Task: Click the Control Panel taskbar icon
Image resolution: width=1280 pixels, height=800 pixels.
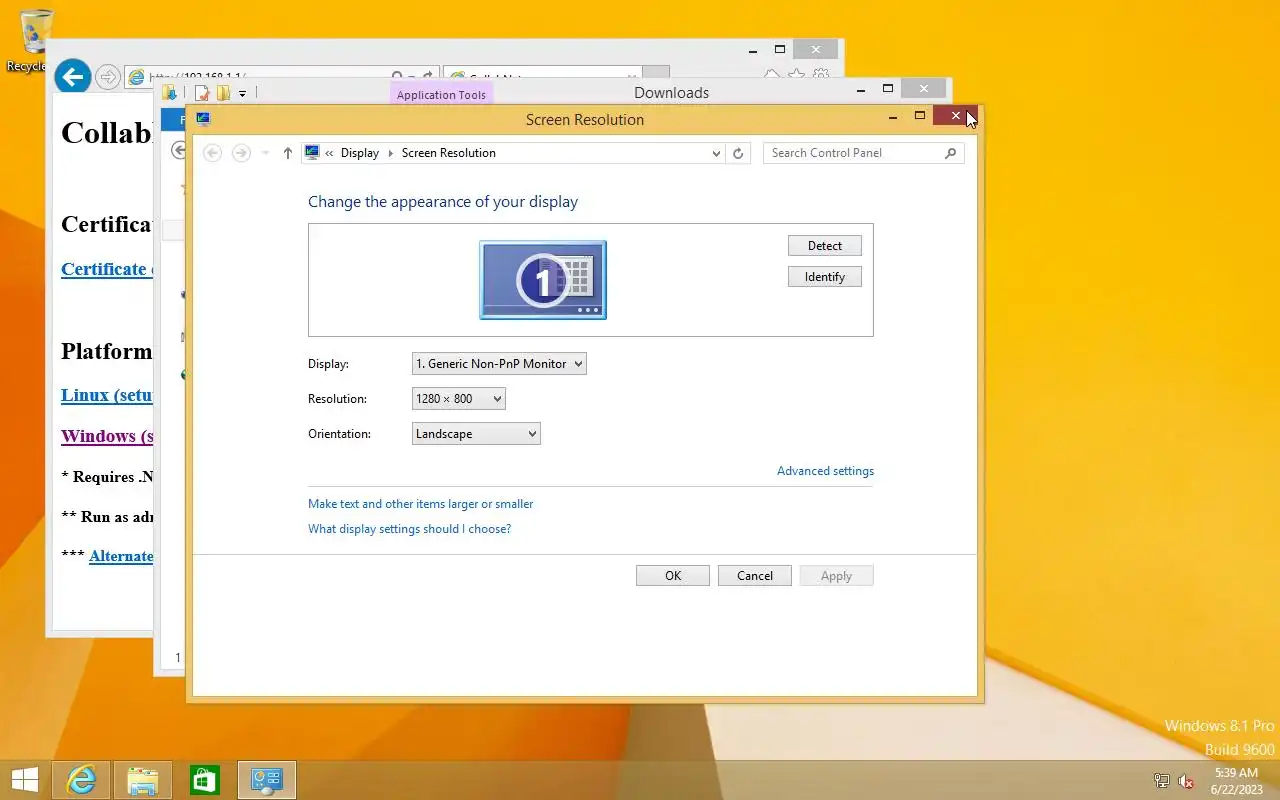Action: [x=267, y=780]
